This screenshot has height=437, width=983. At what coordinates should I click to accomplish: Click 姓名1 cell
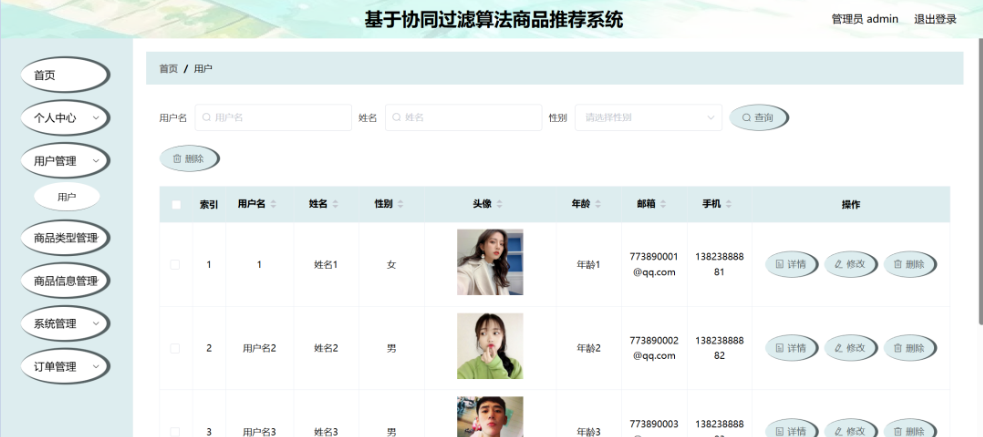point(326,265)
